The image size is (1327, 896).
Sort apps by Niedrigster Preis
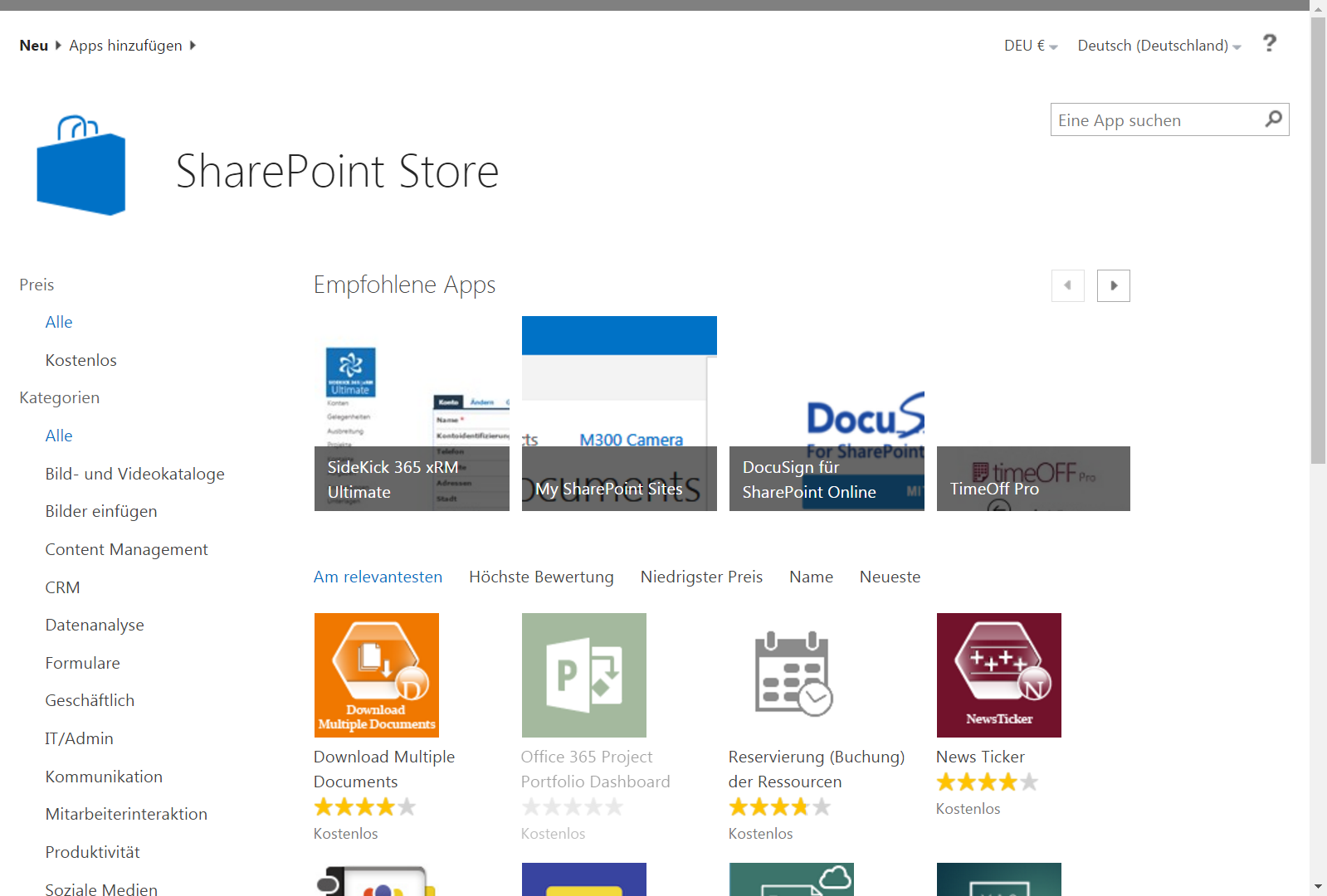(701, 577)
